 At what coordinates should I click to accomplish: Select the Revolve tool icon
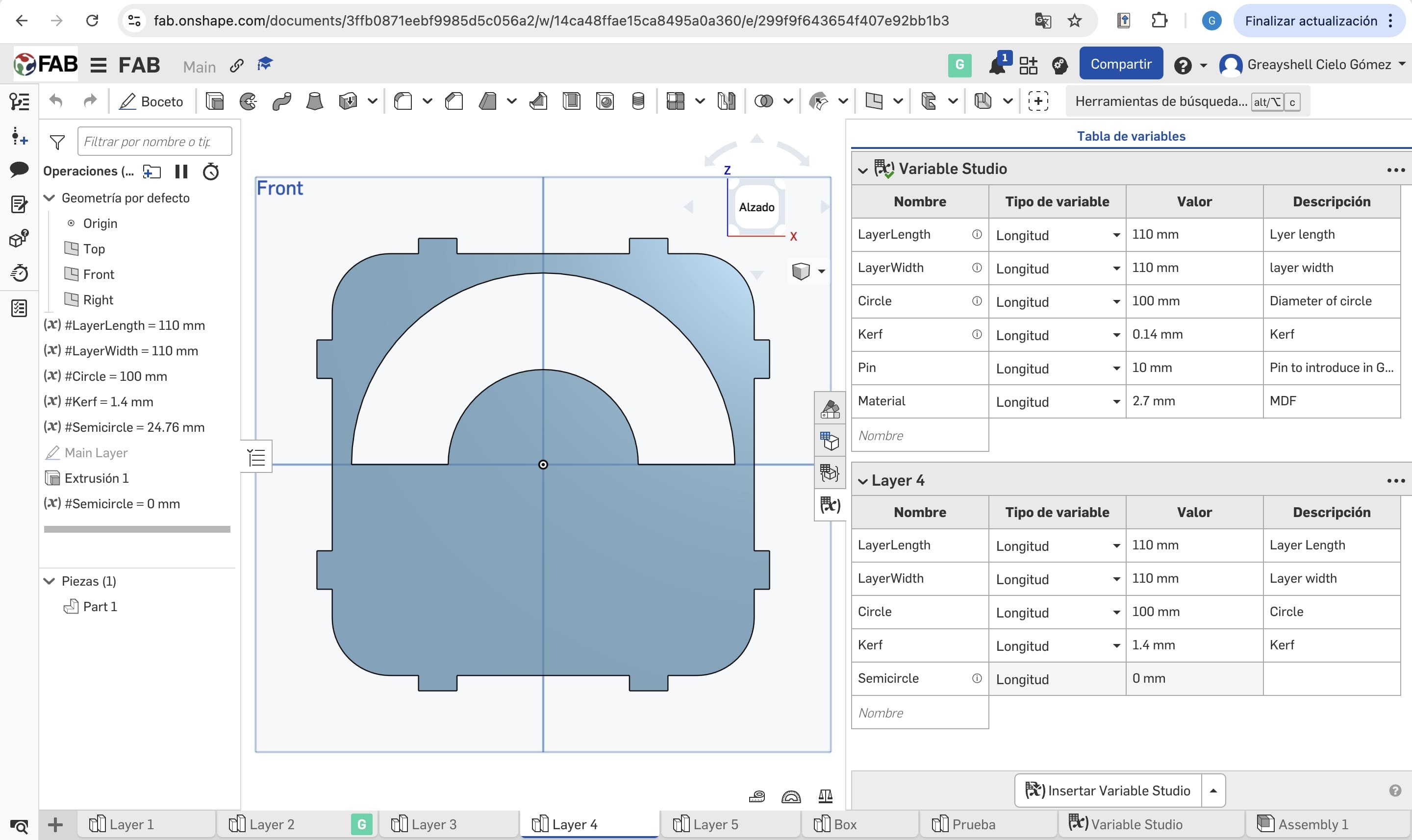pyautogui.click(x=248, y=101)
